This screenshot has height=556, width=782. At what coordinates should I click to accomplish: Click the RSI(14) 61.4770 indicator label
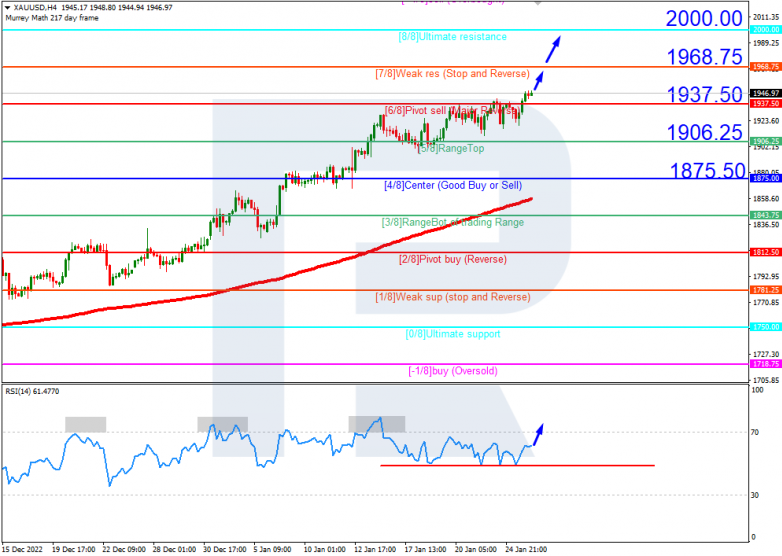point(32,392)
